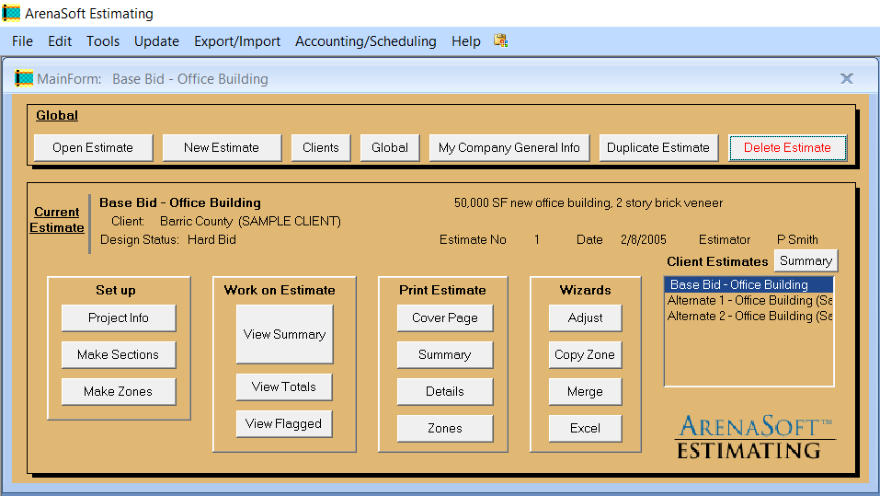Open the File menu
Viewport: 880px width, 496px height.
22,42
